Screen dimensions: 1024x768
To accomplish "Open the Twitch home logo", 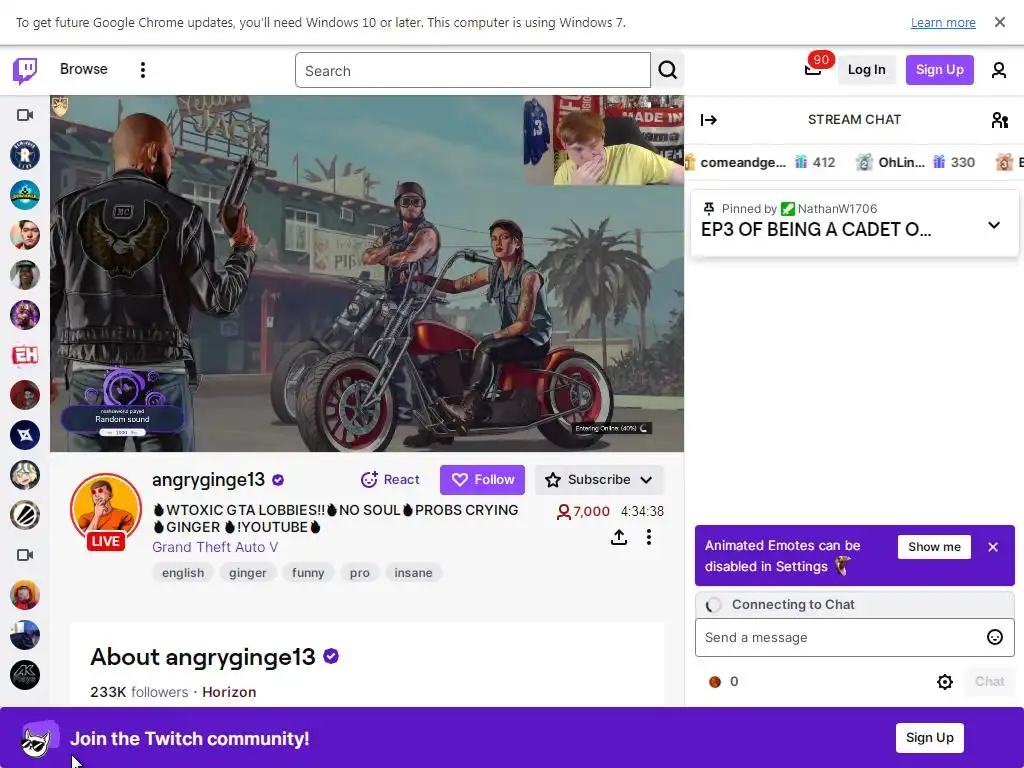I will coord(25,70).
